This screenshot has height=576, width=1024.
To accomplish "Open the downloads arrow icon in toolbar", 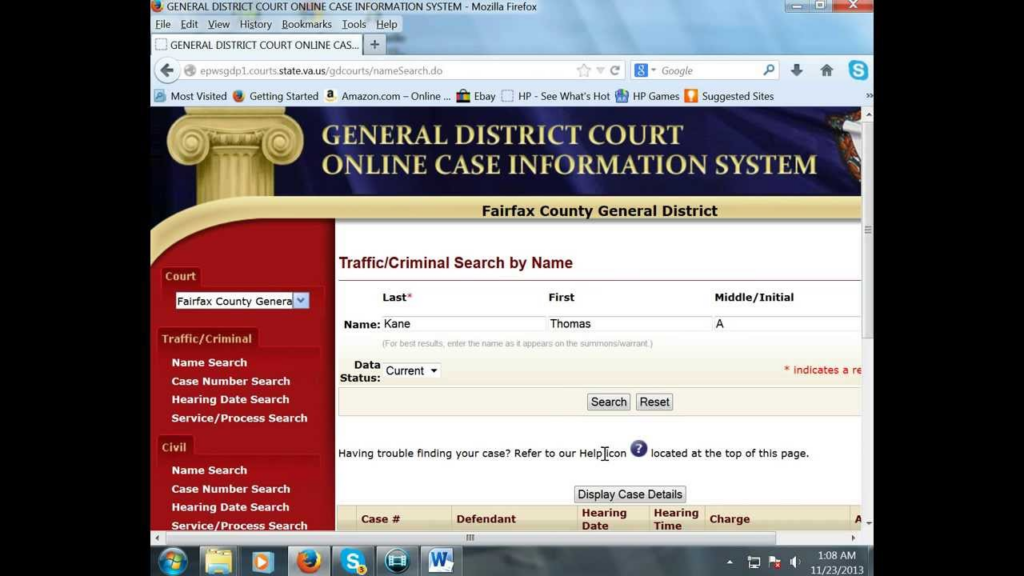I will (796, 71).
